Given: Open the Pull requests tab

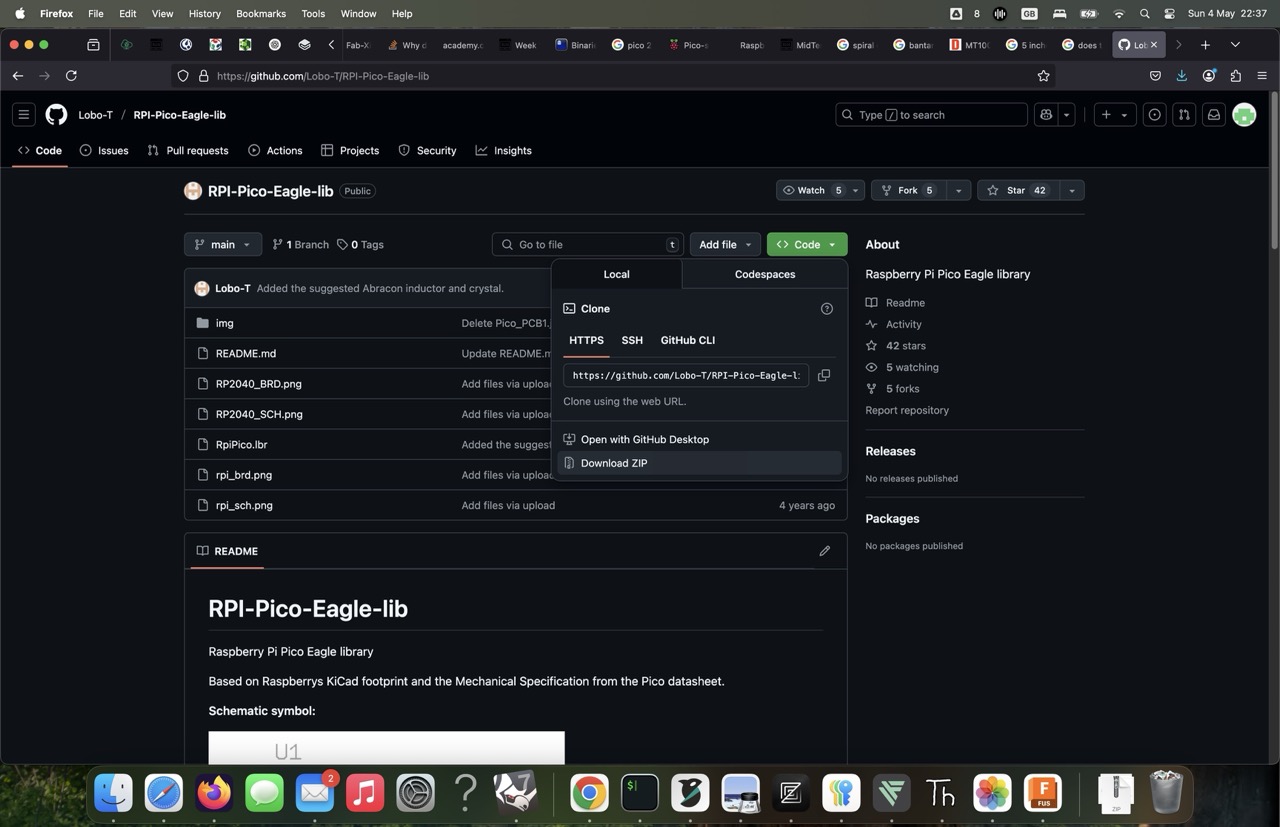Looking at the screenshot, I should coord(188,150).
